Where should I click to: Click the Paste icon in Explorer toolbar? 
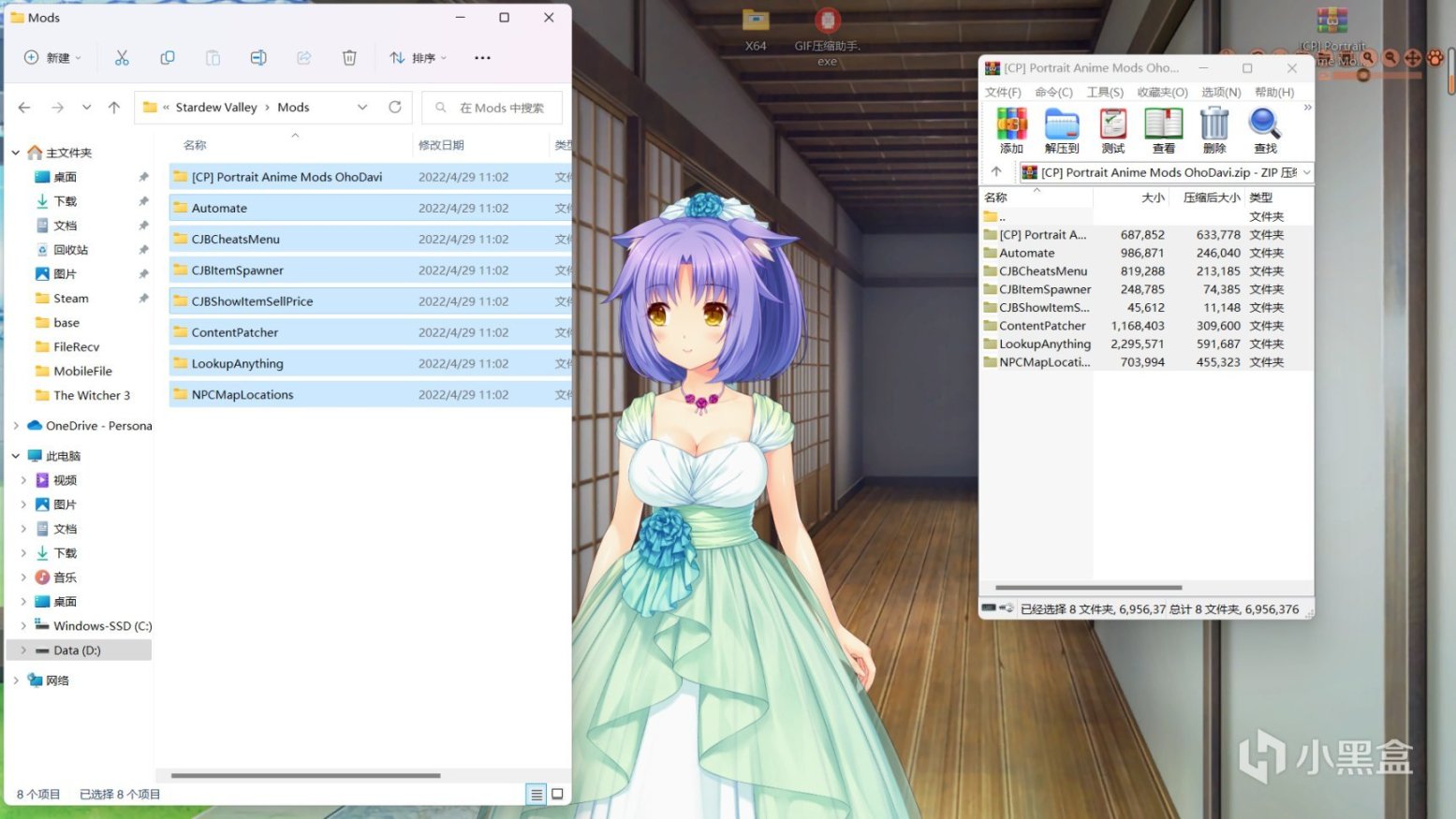213,58
